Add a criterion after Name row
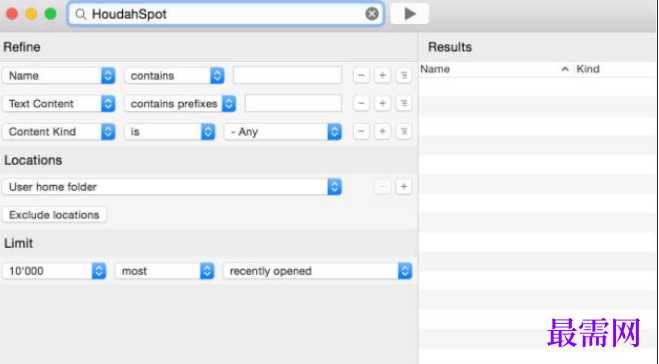Viewport: 659px width, 364px height. [x=382, y=76]
